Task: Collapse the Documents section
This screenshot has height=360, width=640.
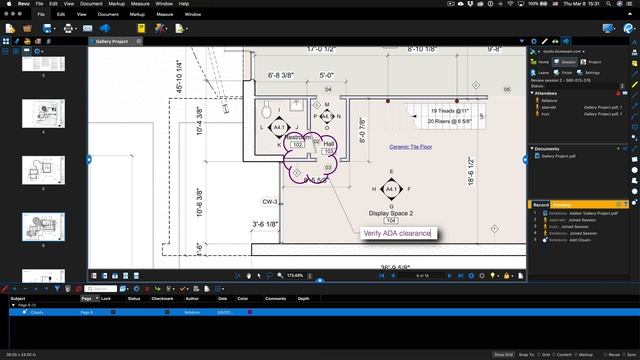Action: coord(532,149)
